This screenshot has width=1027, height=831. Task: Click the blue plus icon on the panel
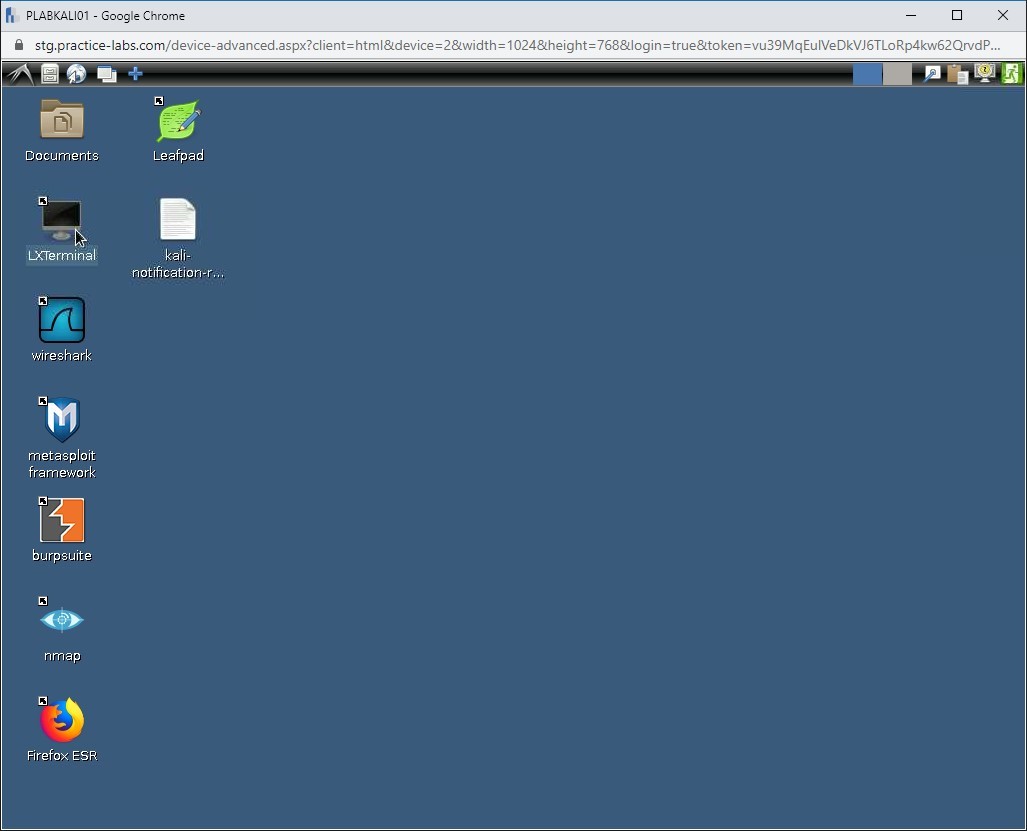point(135,73)
